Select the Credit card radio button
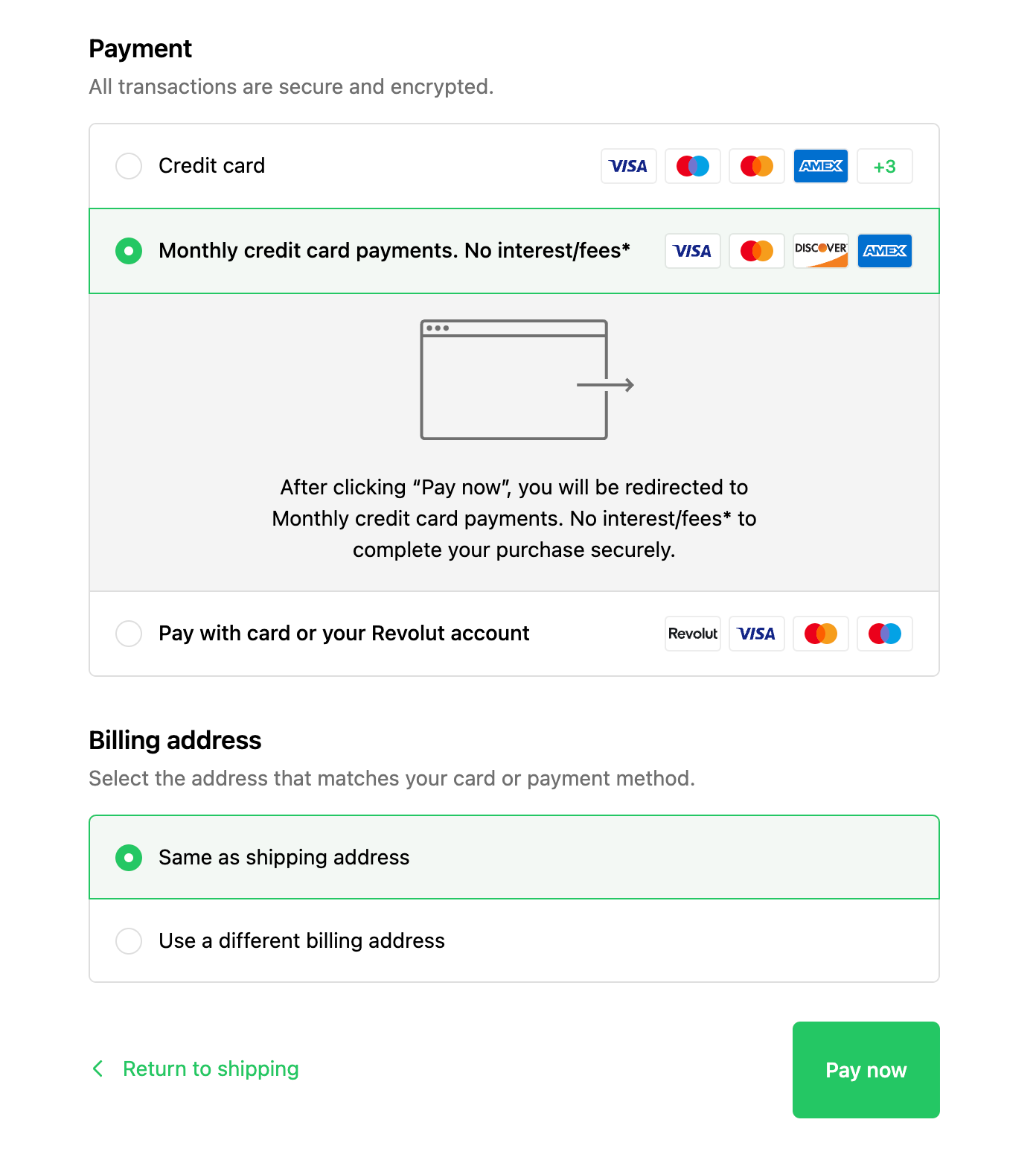 click(x=129, y=166)
